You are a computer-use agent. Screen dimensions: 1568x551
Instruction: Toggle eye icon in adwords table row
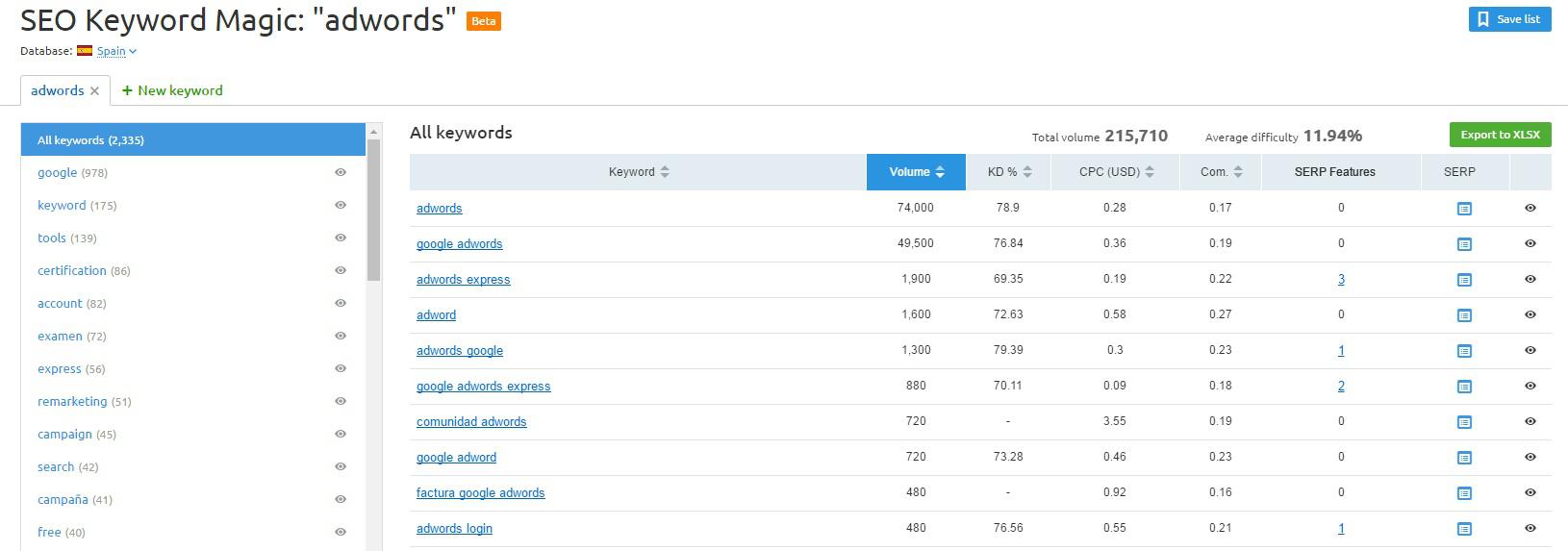pos(1530,208)
